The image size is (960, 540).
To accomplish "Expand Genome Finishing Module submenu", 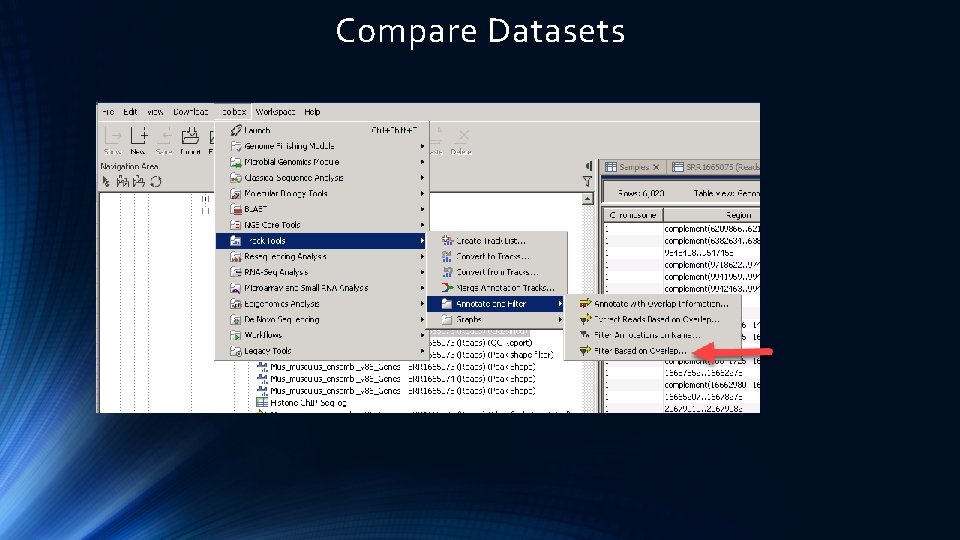I will click(x=322, y=146).
